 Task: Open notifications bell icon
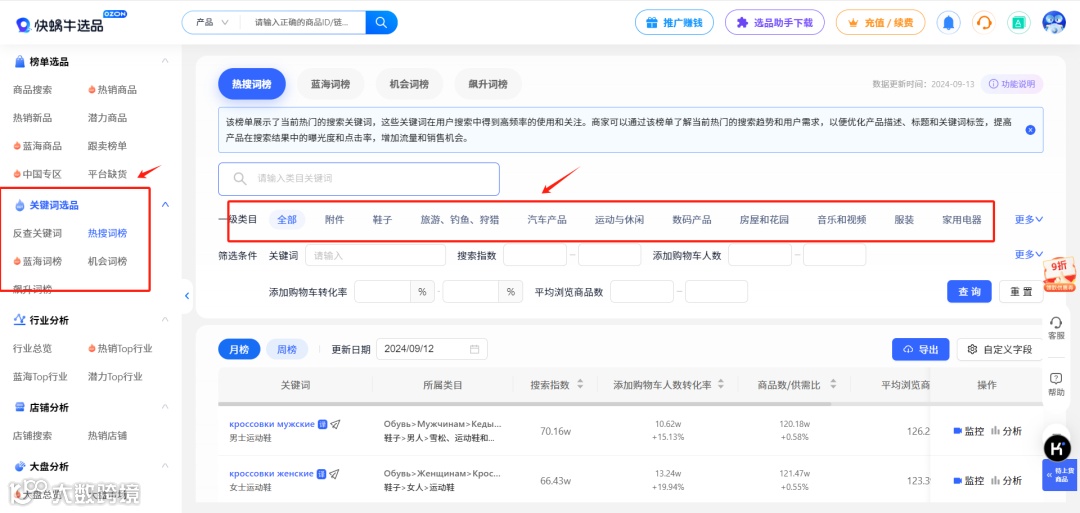point(948,22)
